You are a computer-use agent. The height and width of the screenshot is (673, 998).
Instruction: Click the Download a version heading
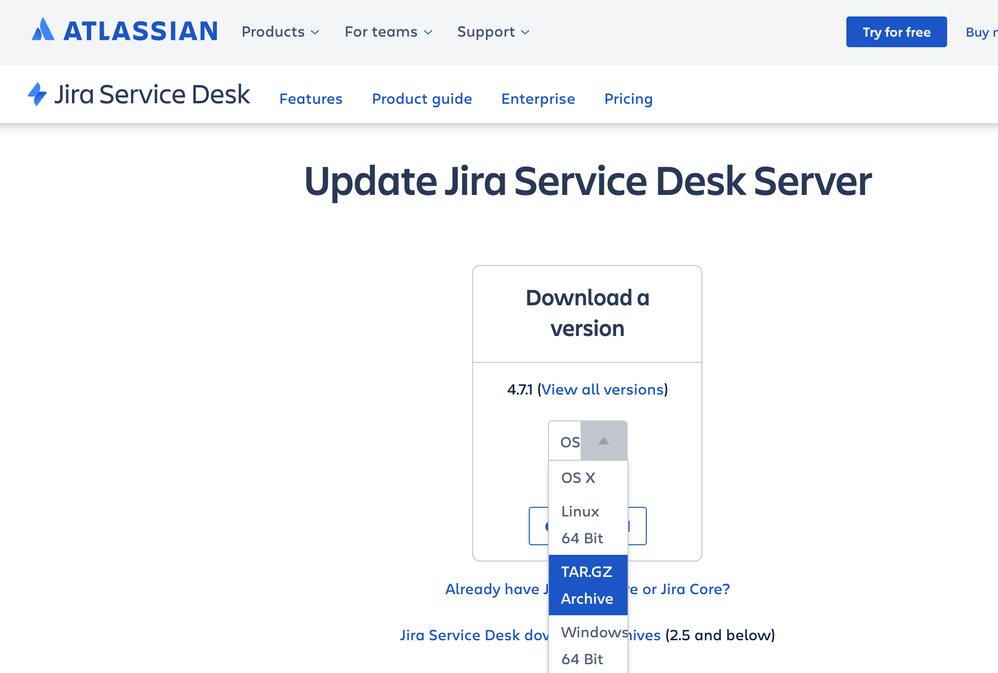(x=587, y=313)
